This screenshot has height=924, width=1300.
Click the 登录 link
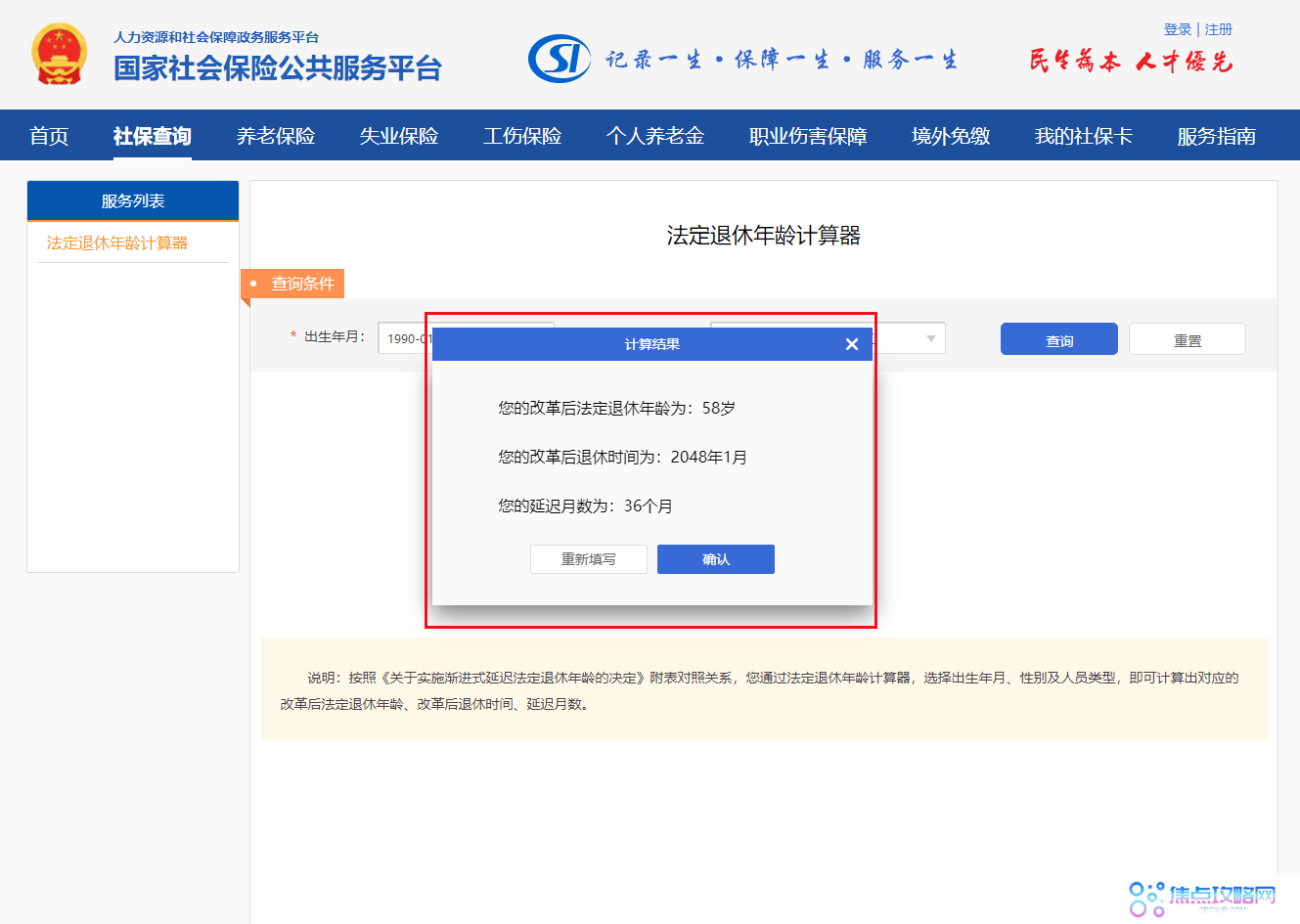1177,29
